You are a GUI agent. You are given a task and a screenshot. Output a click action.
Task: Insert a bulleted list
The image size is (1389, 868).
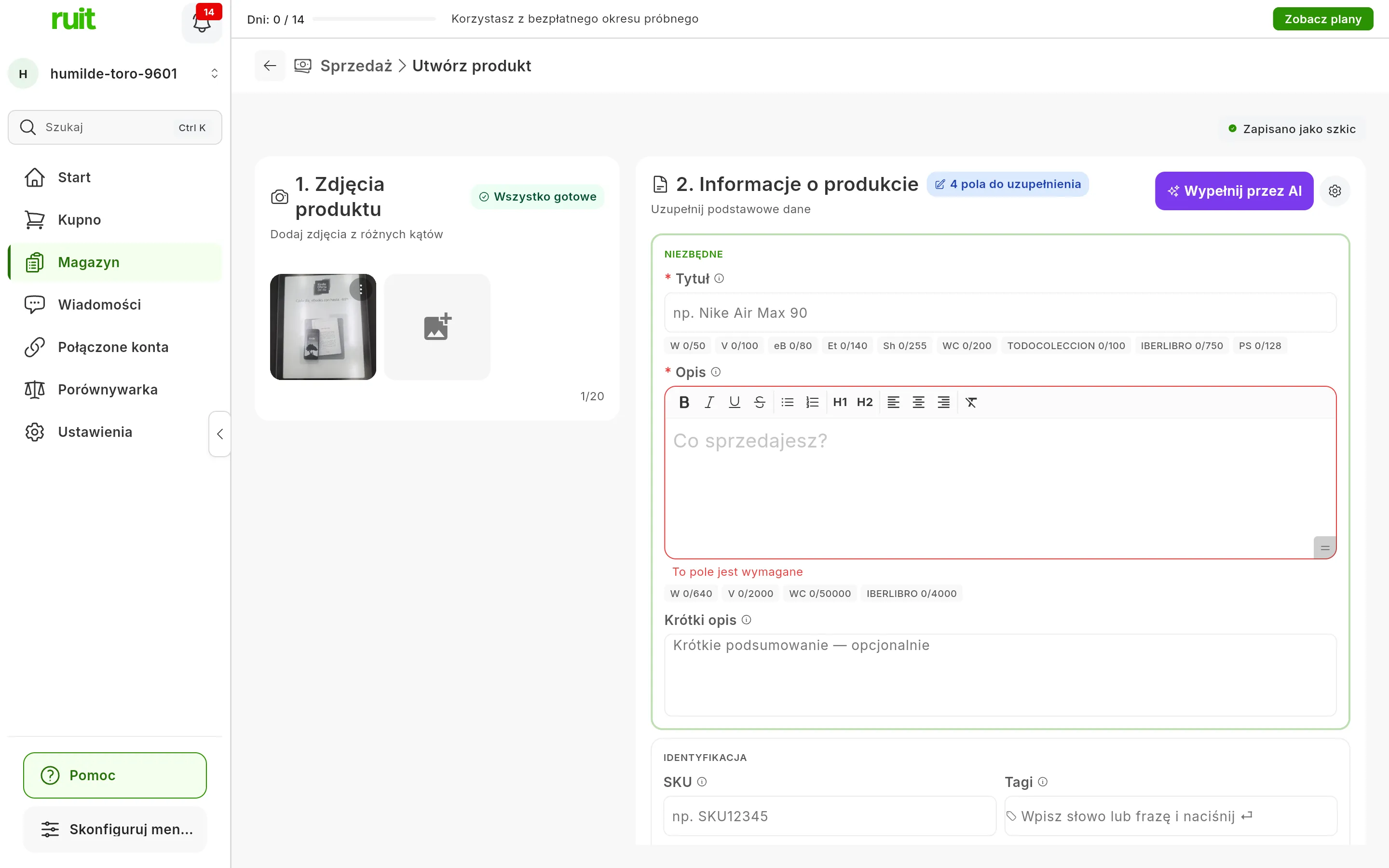787,403
